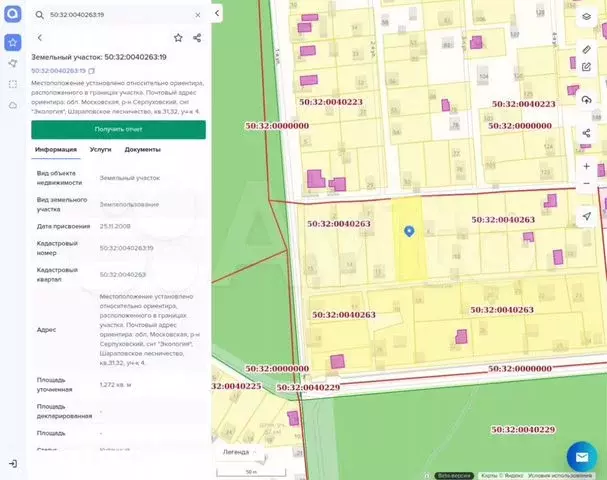Copy cadastral number with copy icon
The image size is (607, 480).
[91, 71]
